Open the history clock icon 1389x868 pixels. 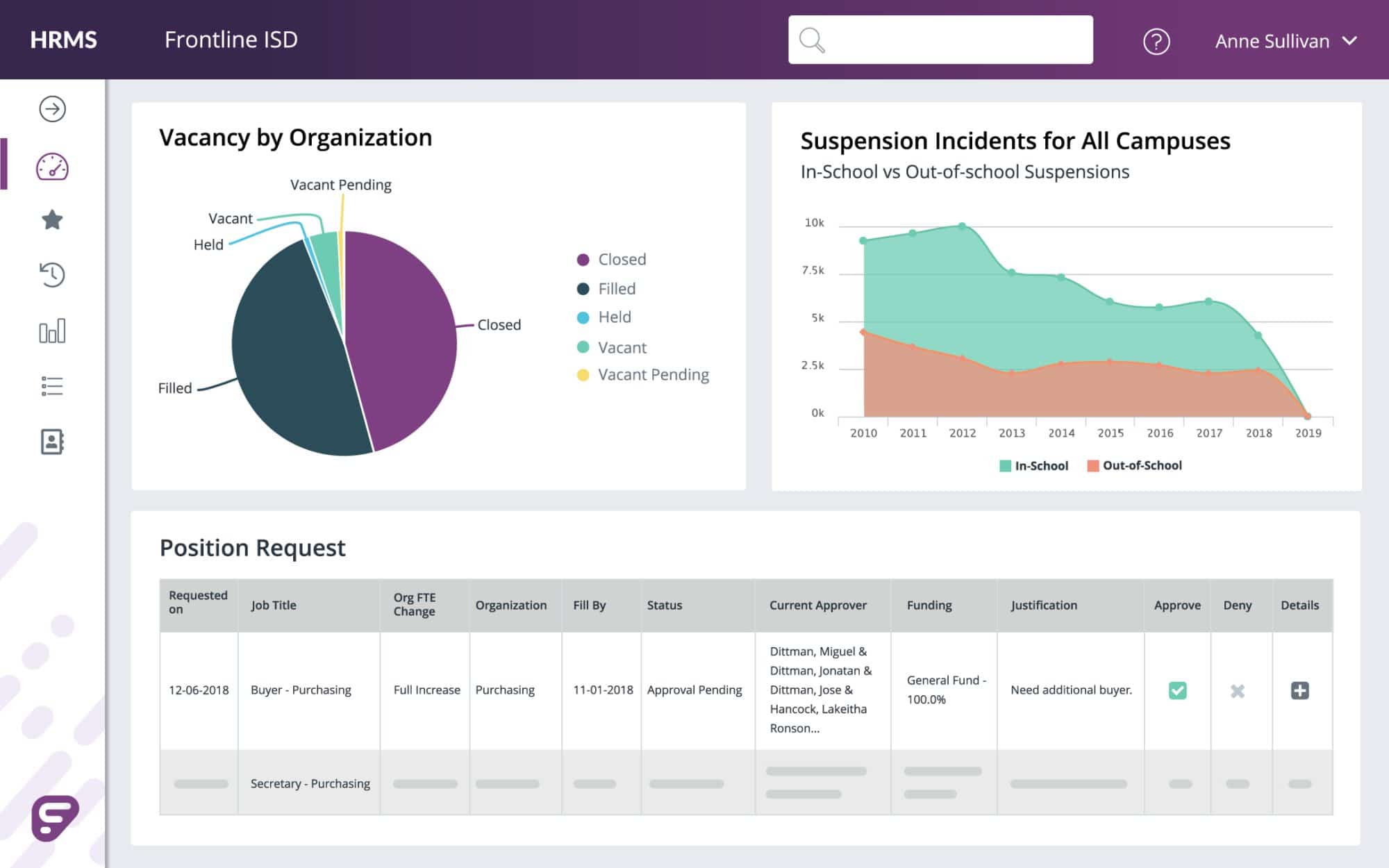pos(52,275)
